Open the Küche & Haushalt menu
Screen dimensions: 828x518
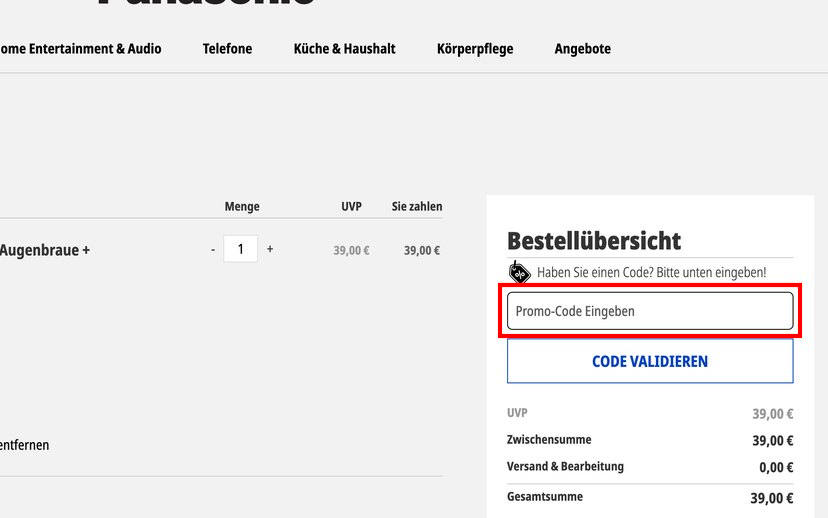[x=344, y=49]
